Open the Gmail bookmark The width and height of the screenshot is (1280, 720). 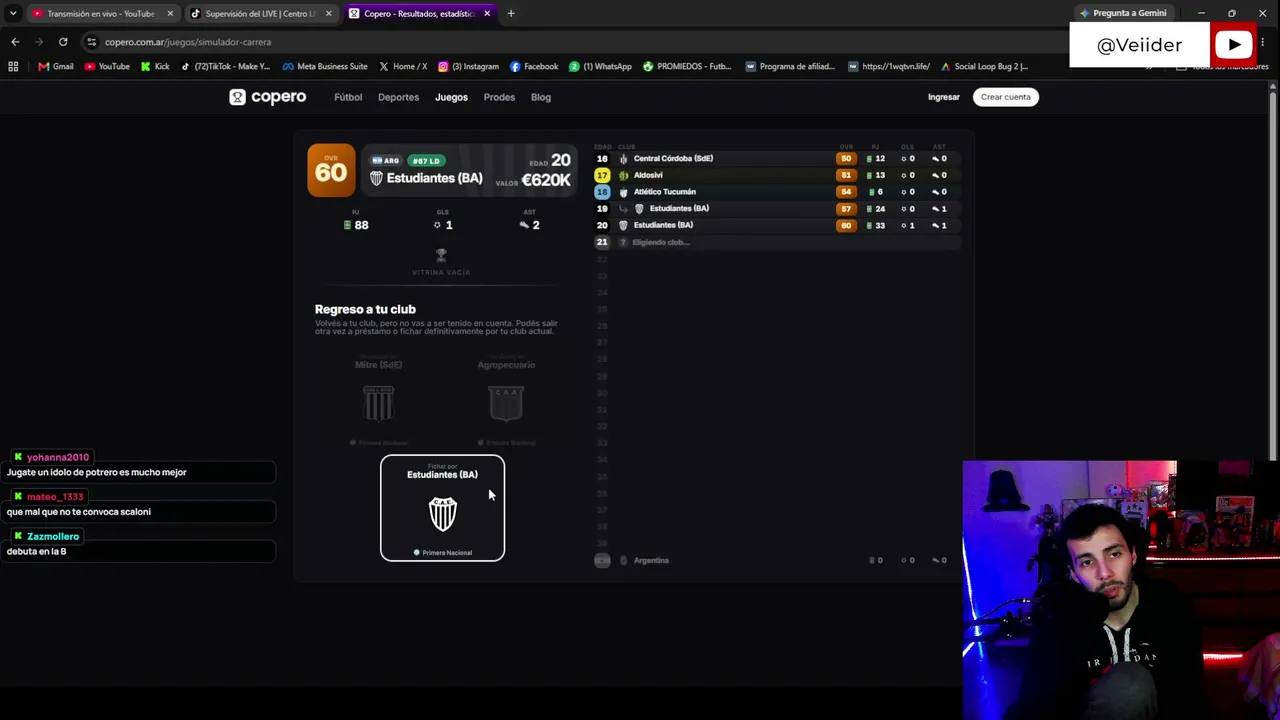pyautogui.click(x=56, y=66)
